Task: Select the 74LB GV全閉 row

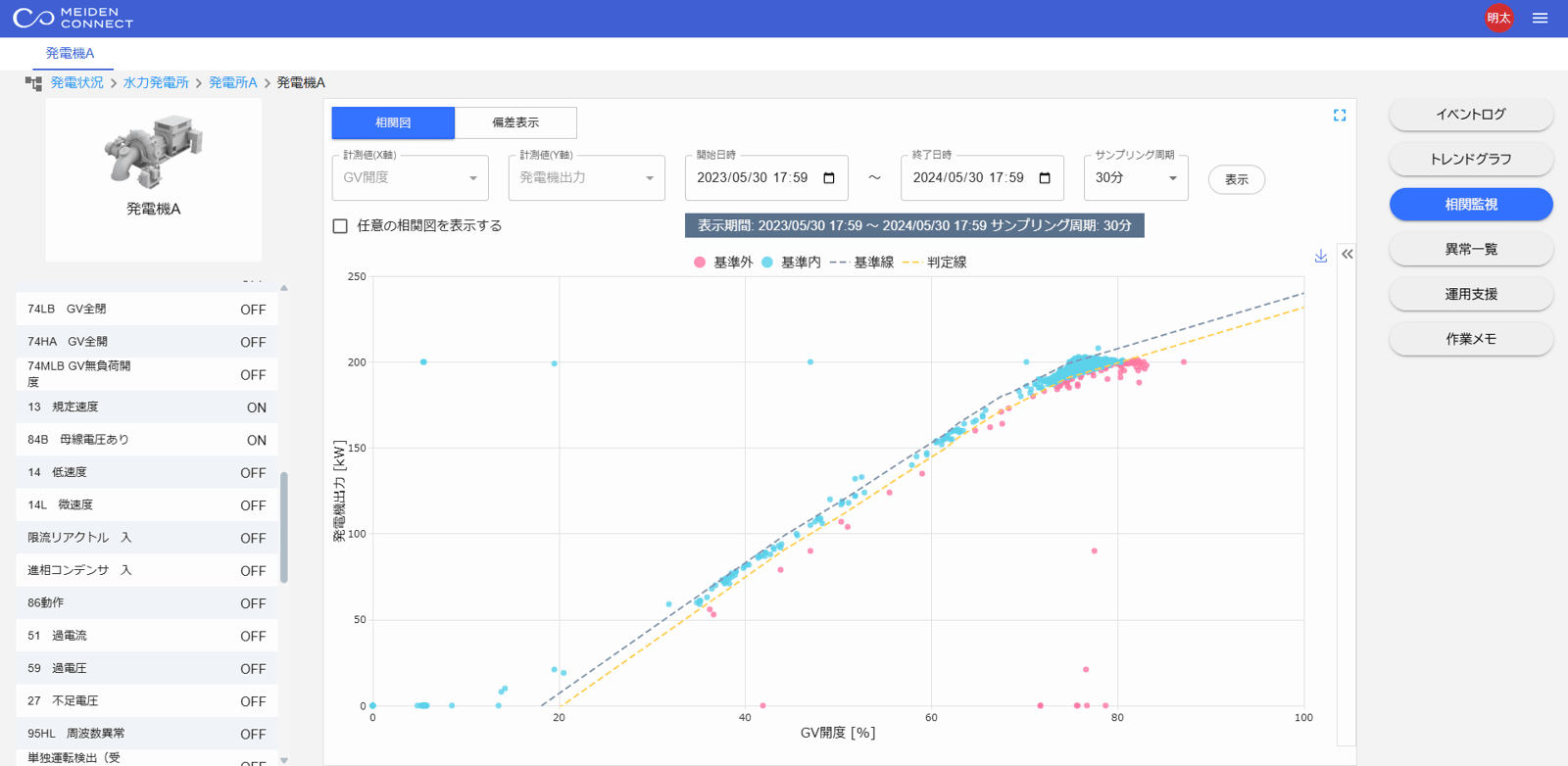Action: (x=147, y=310)
